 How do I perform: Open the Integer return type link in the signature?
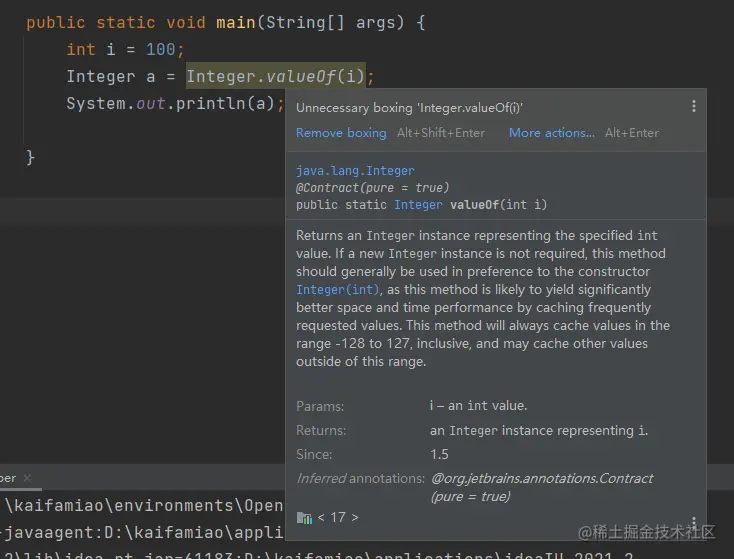418,205
